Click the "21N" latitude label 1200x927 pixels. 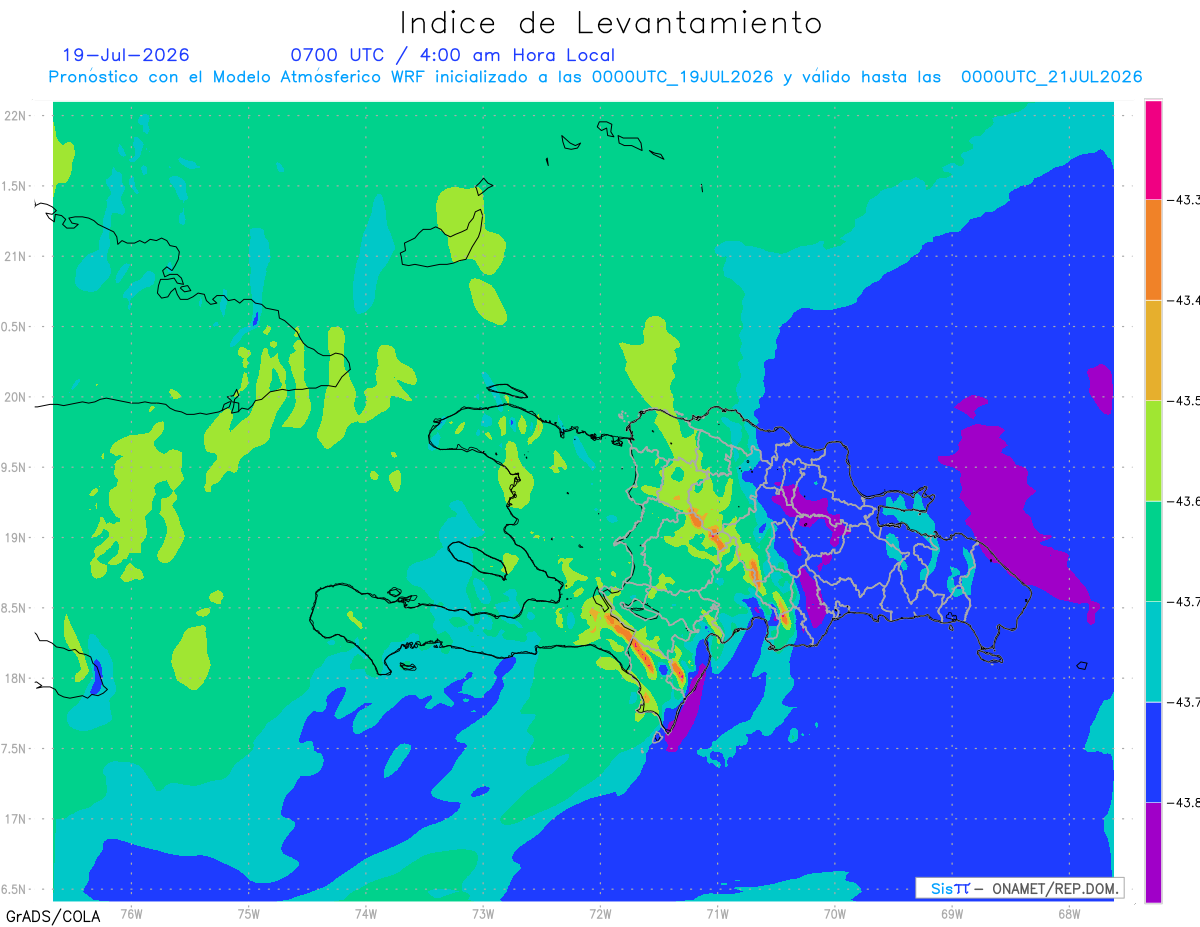[16, 257]
